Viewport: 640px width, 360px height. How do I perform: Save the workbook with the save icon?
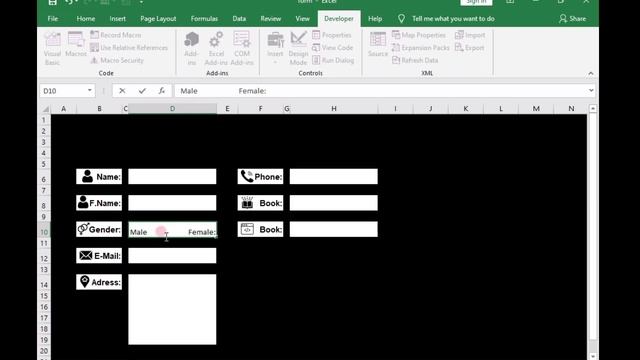tap(52, 2)
